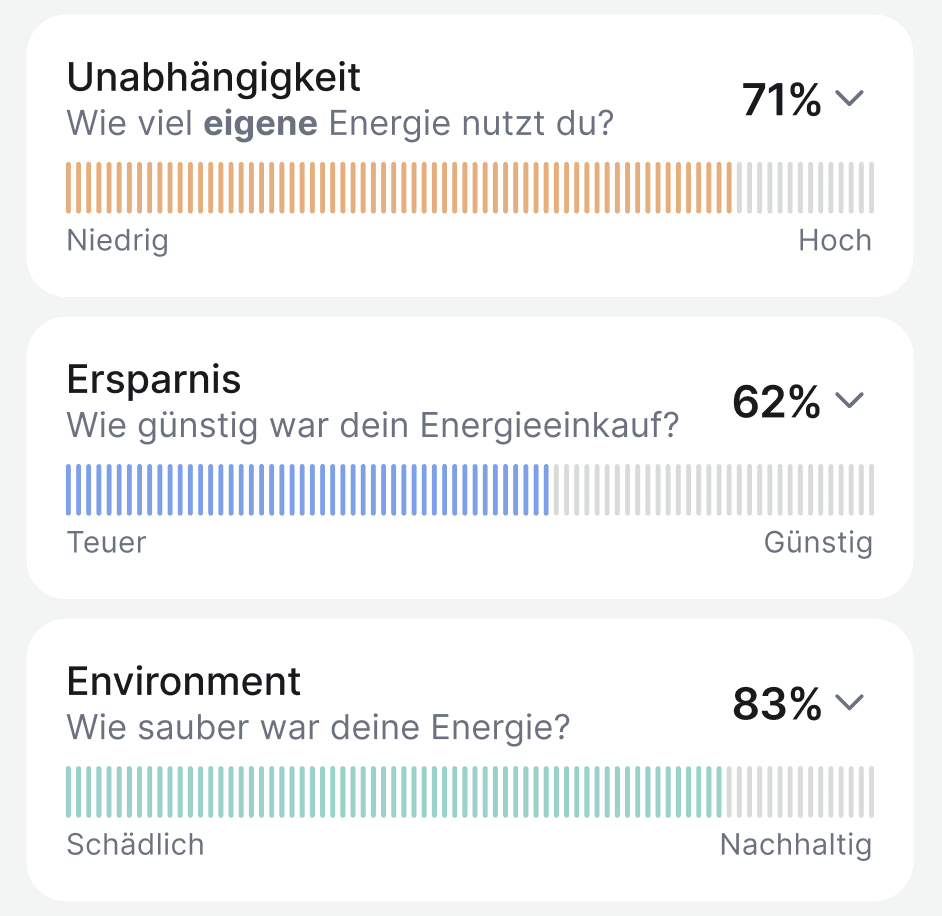Click the Günstig label
This screenshot has width=942, height=916.
(x=819, y=542)
